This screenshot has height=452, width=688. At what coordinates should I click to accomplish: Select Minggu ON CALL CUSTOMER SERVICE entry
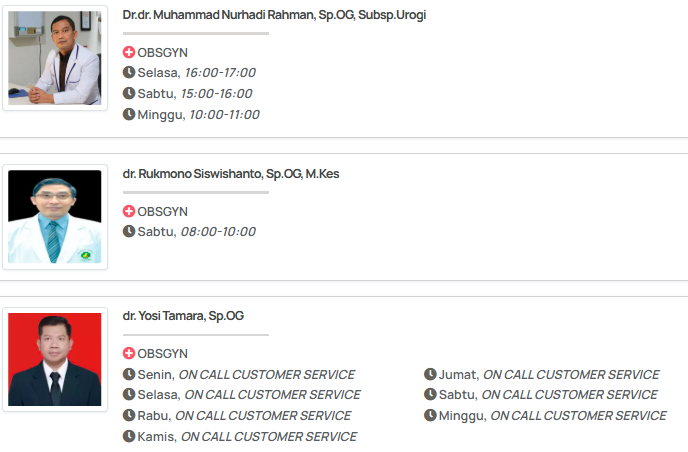[552, 416]
